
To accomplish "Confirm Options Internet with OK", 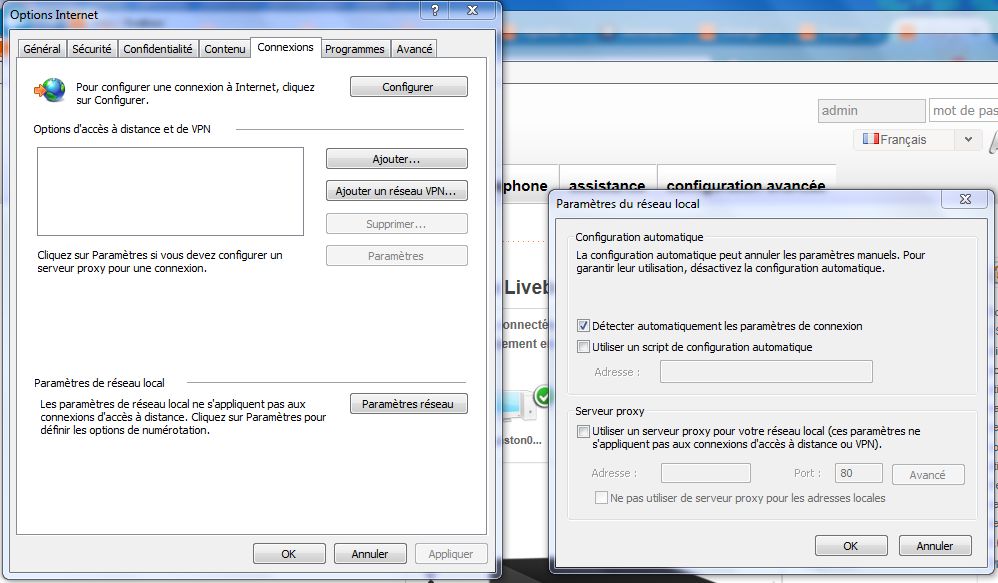I will click(x=289, y=554).
